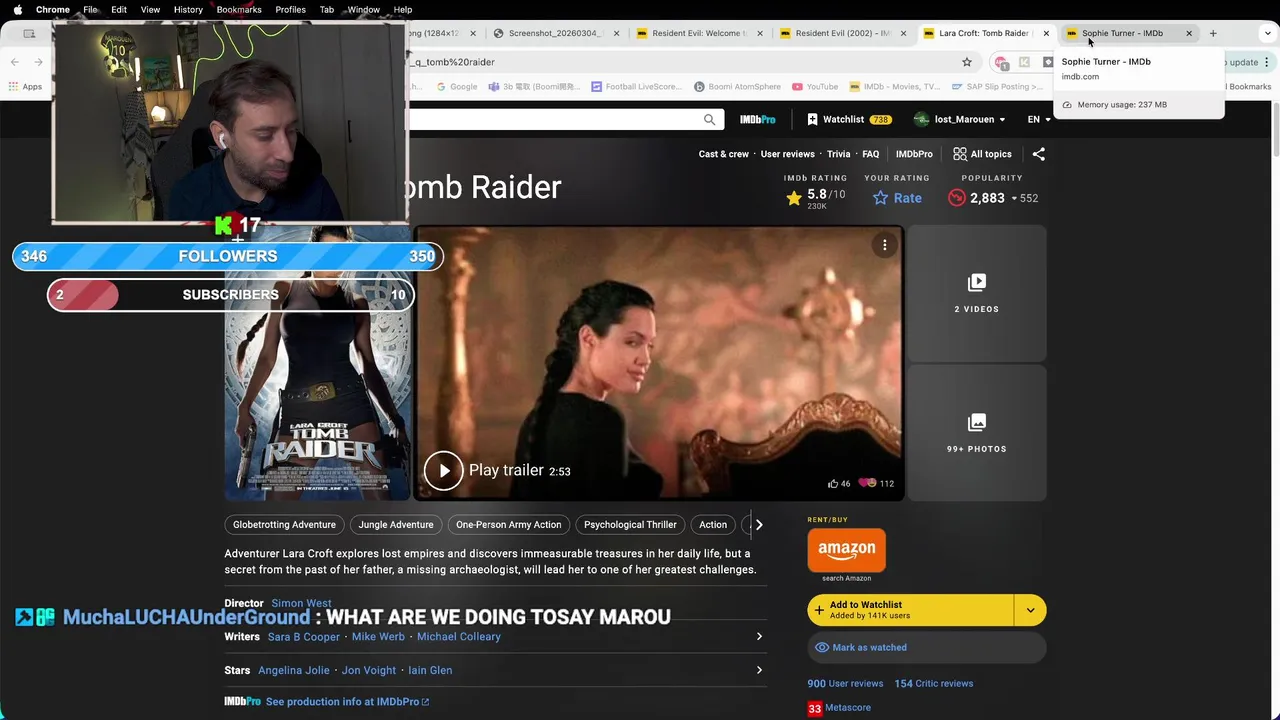Rate this title with blue star
This screenshot has width=1280, height=720.
(896, 198)
